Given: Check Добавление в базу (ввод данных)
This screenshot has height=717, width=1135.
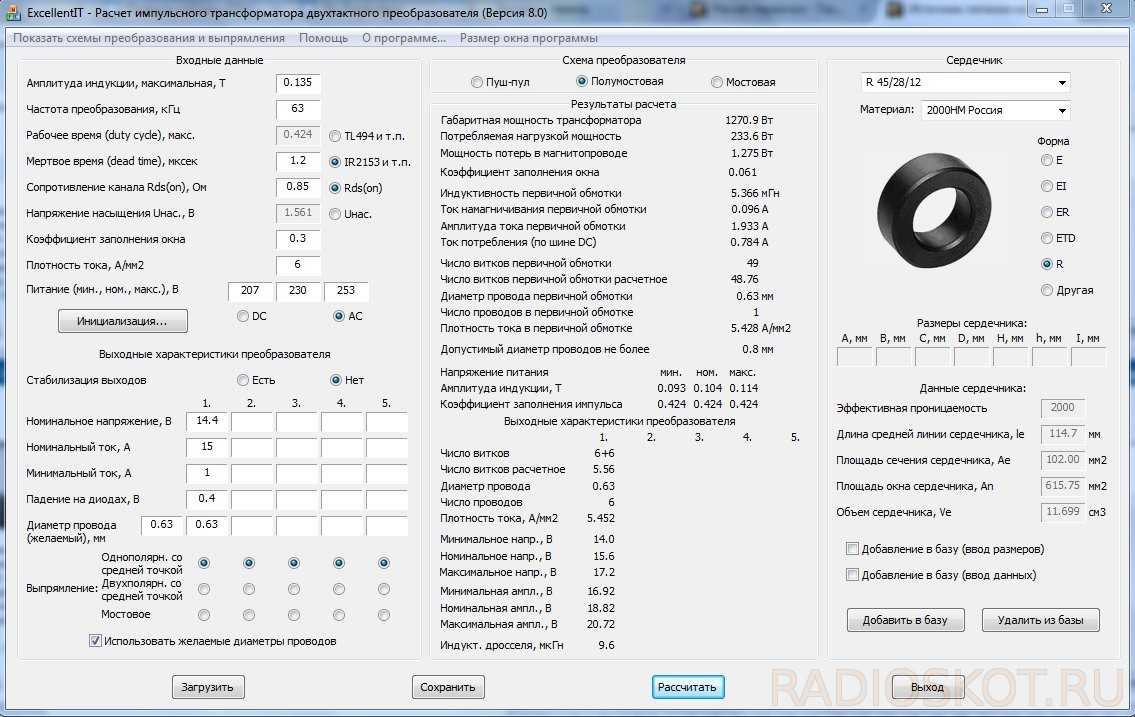Looking at the screenshot, I should tap(852, 575).
